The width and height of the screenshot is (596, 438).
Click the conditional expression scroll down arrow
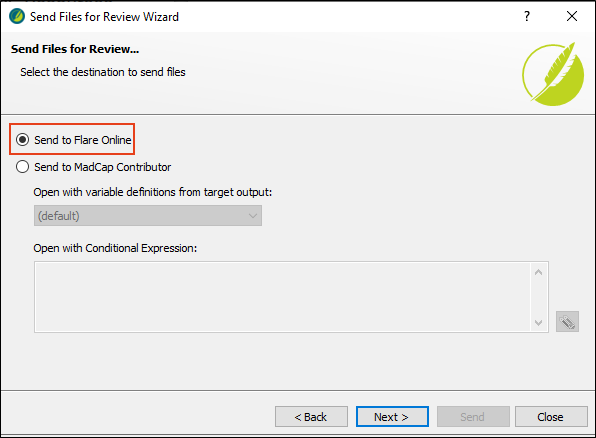coord(538,323)
